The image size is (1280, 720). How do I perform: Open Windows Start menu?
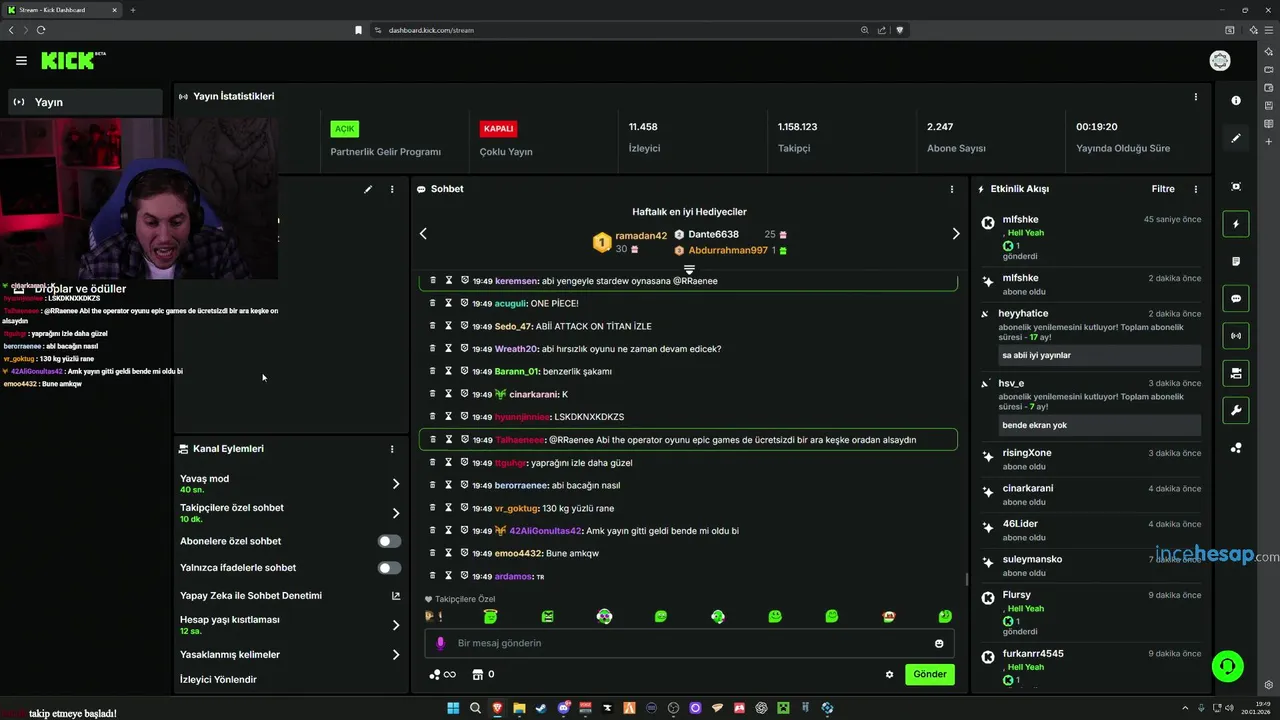(x=453, y=708)
